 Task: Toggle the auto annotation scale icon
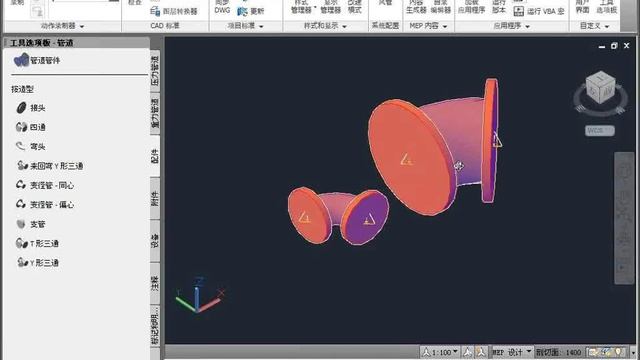point(481,352)
